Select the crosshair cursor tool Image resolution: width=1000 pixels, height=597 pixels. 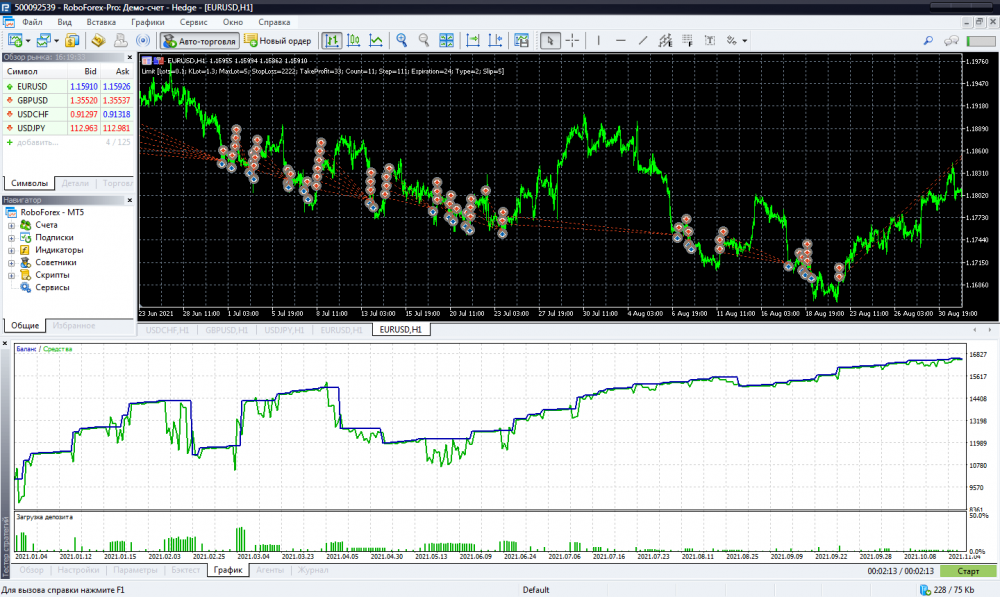[572, 41]
